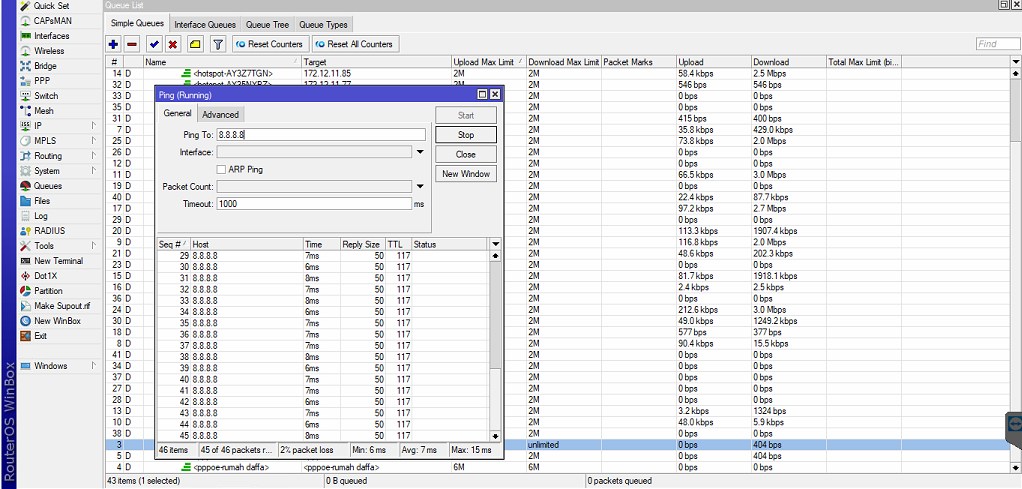This screenshot has height=489, width=1022.
Task: Open the Log sidebar icon
Action: click(x=25, y=216)
